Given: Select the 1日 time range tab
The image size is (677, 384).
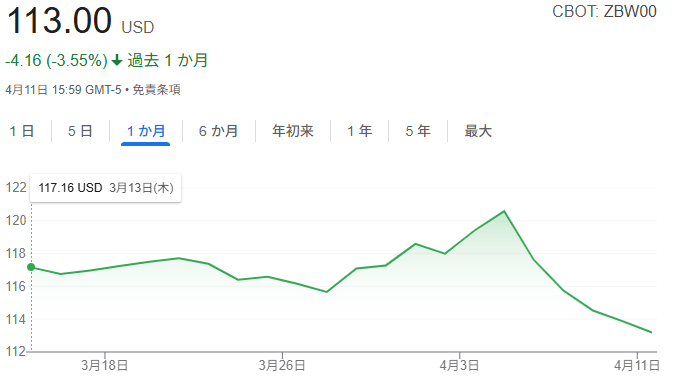Looking at the screenshot, I should 22,131.
